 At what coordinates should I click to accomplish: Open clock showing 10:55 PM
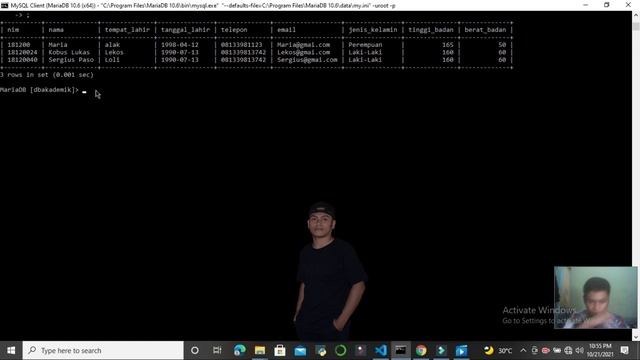point(600,350)
